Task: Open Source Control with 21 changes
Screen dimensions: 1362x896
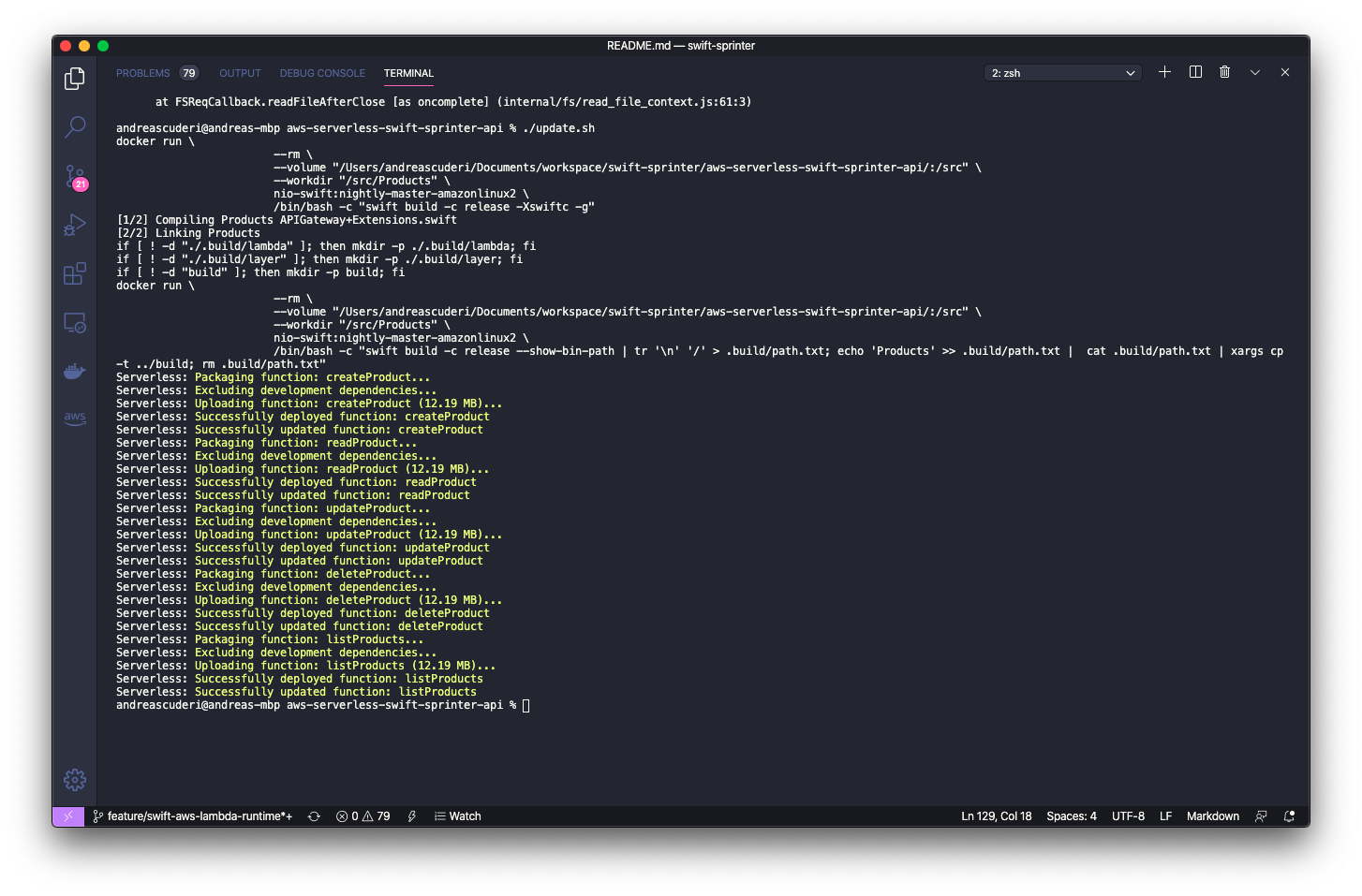Action: (x=75, y=177)
